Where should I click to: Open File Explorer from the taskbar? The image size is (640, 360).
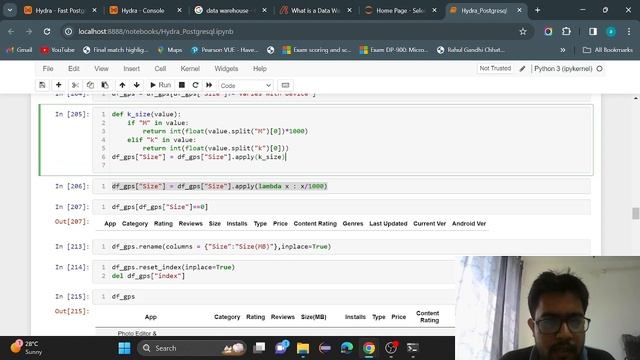point(303,348)
